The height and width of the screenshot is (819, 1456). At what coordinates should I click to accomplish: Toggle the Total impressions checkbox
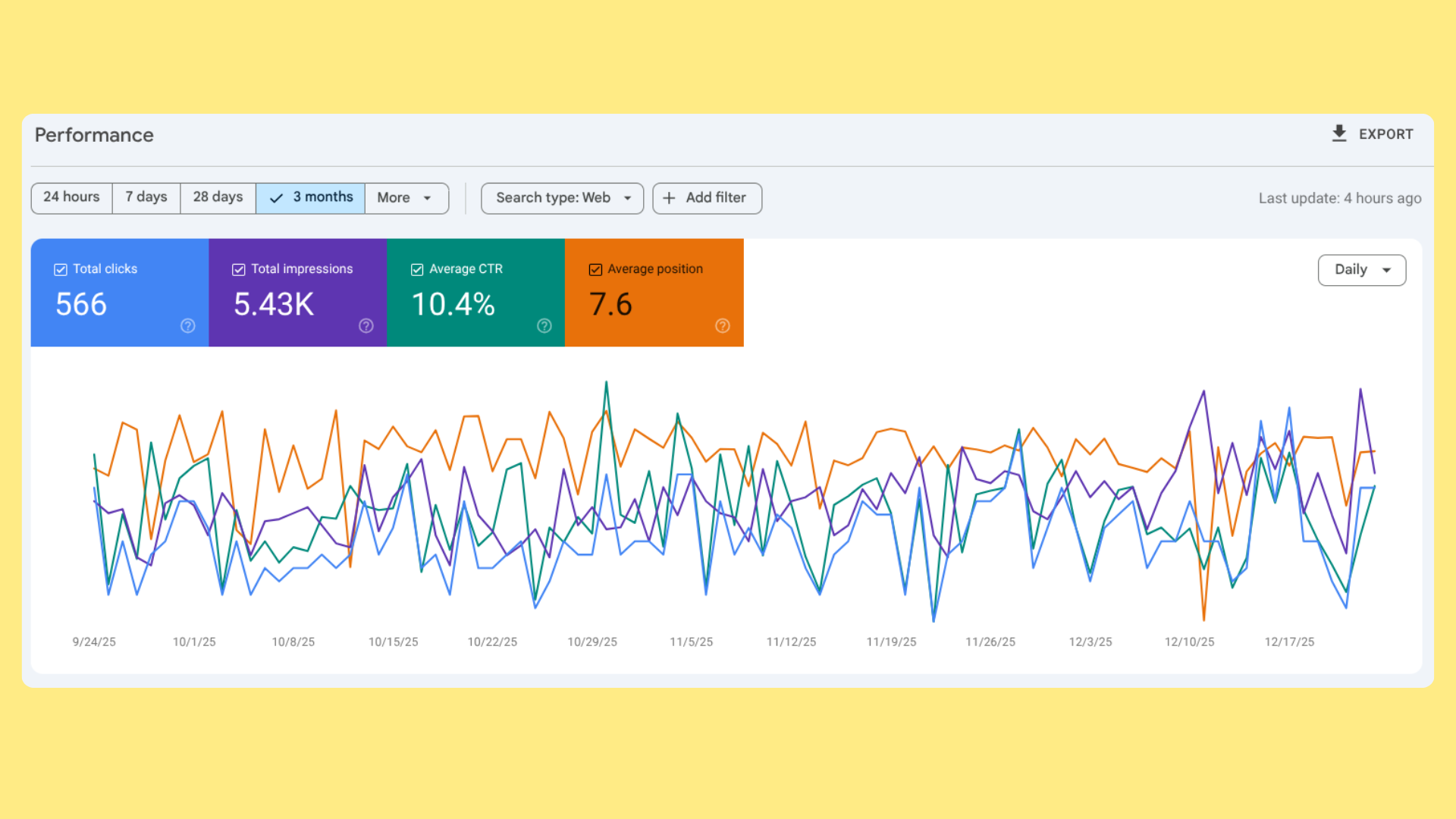[239, 270]
